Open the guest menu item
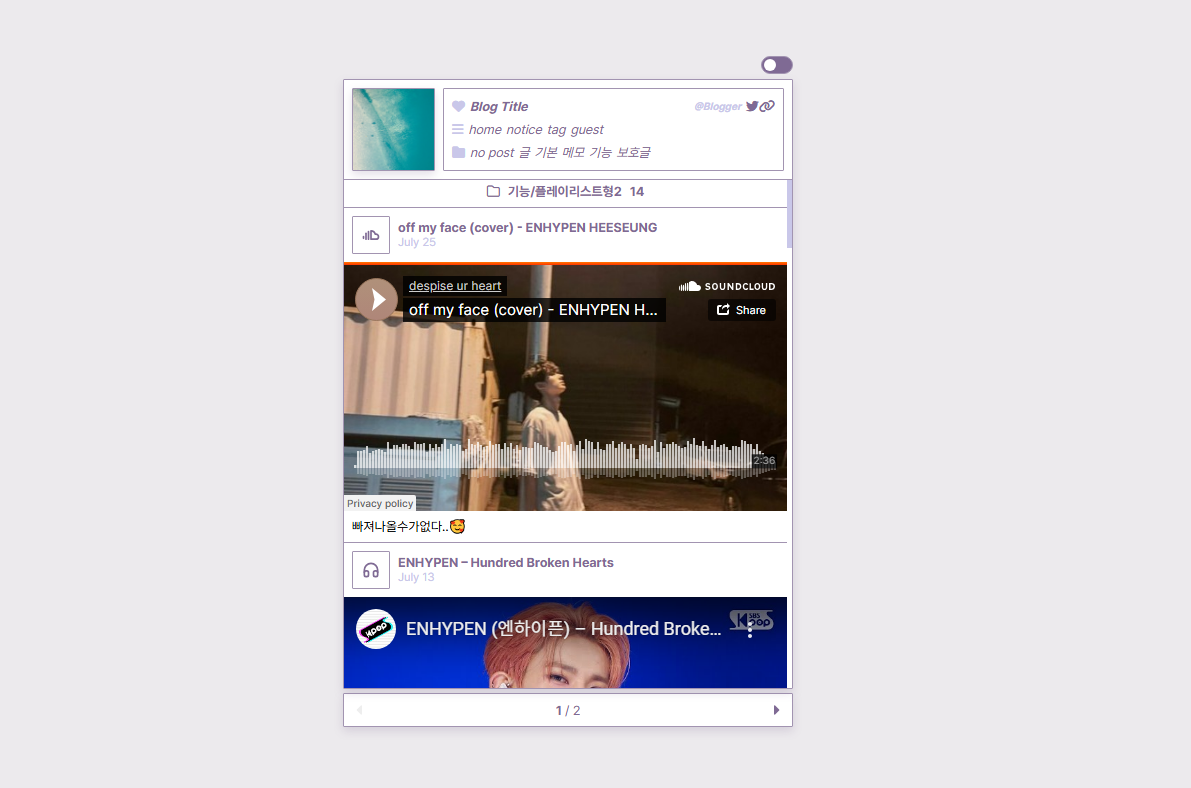Image resolution: width=1191 pixels, height=788 pixels. point(587,130)
